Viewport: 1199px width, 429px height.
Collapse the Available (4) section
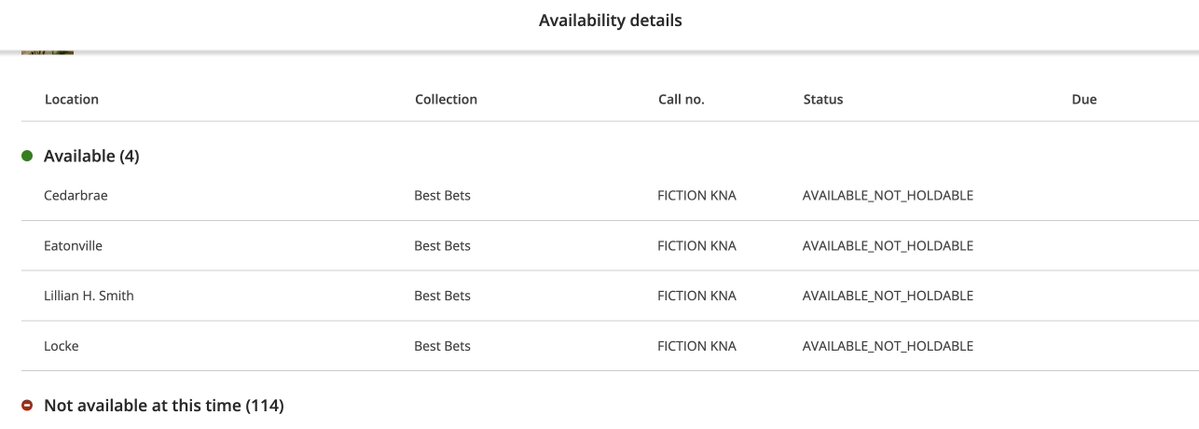tap(91, 156)
